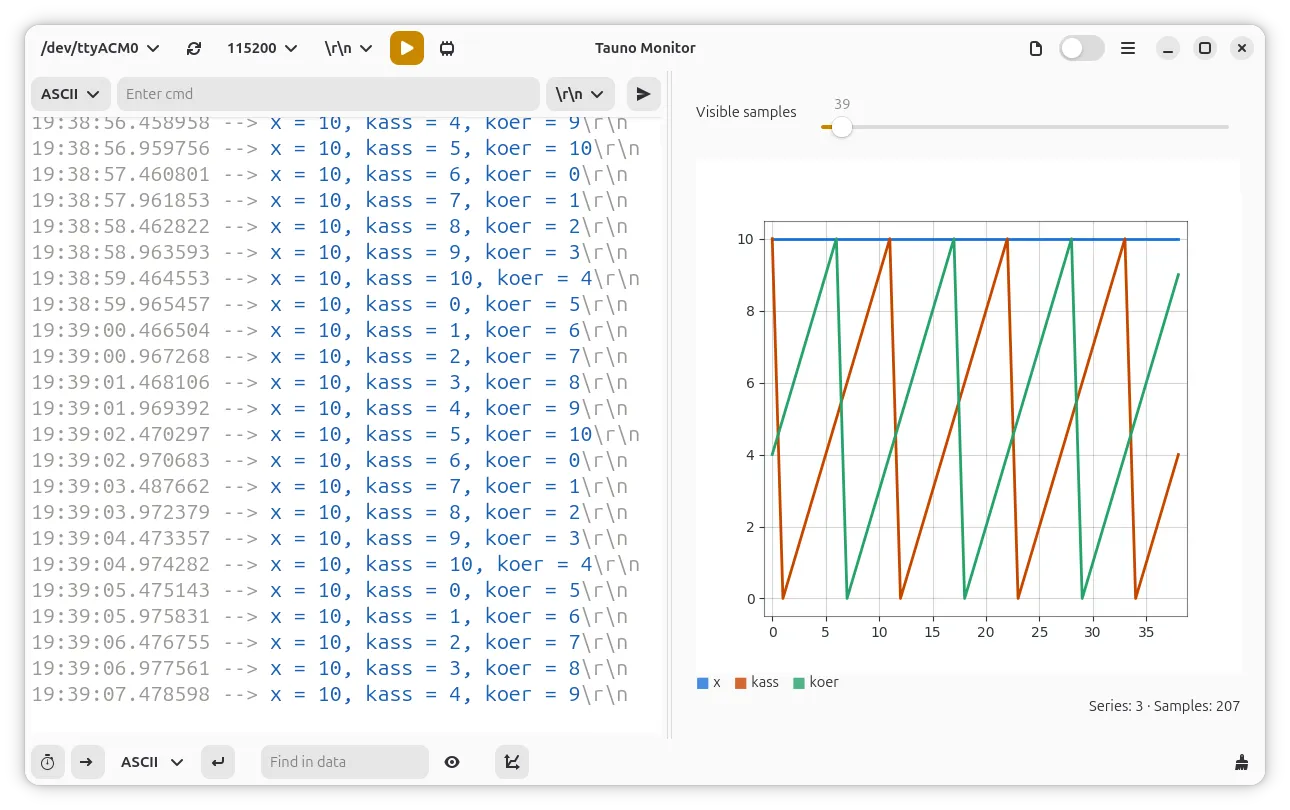Viewport: 1290px width, 810px height.
Task: Open the /dev/ttyACM0 serial port dropdown
Action: click(99, 48)
